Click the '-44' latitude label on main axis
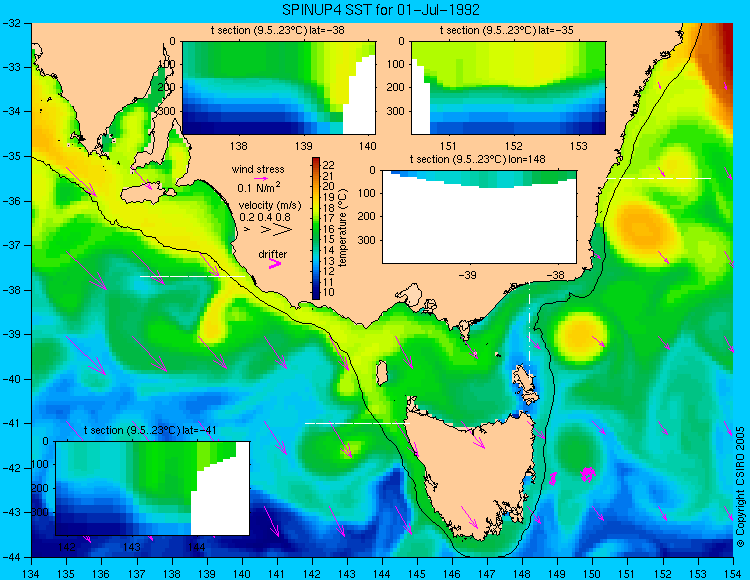Image resolution: width=750 pixels, height=580 pixels. [x=11, y=557]
